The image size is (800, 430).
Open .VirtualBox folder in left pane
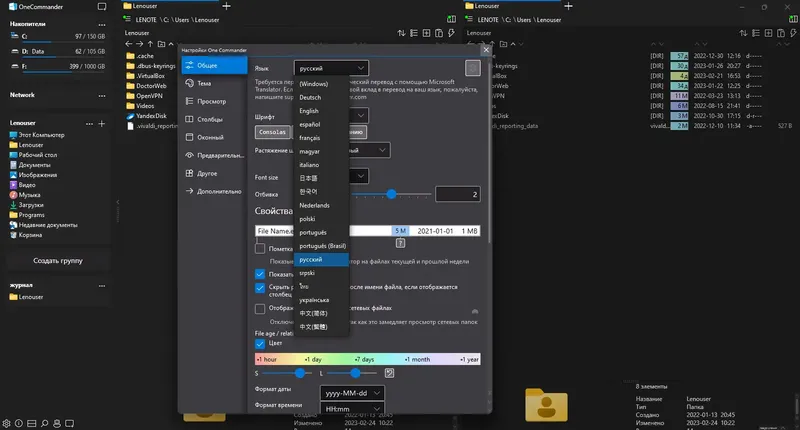(x=151, y=76)
